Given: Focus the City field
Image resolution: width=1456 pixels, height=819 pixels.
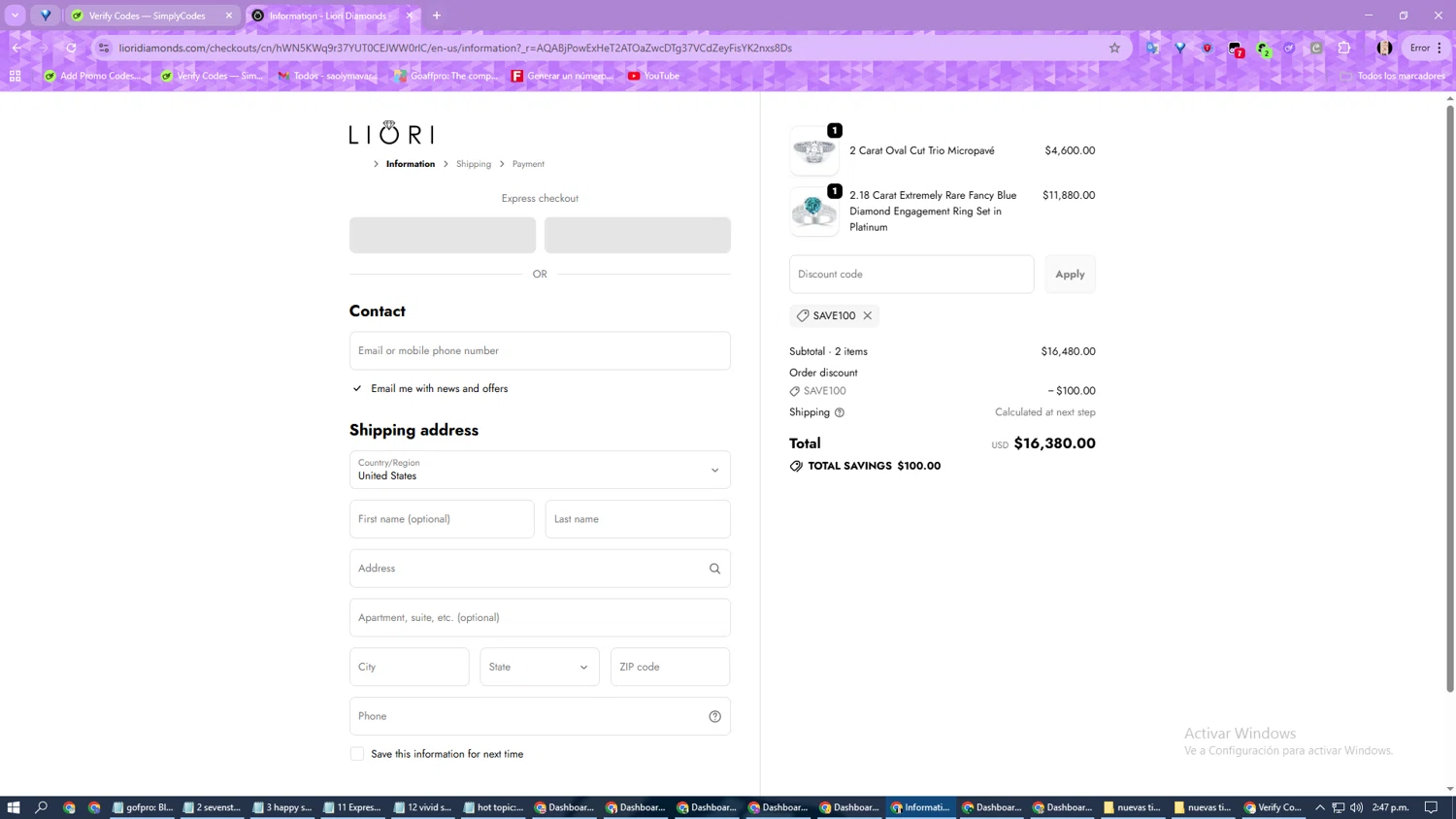Looking at the screenshot, I should [409, 667].
